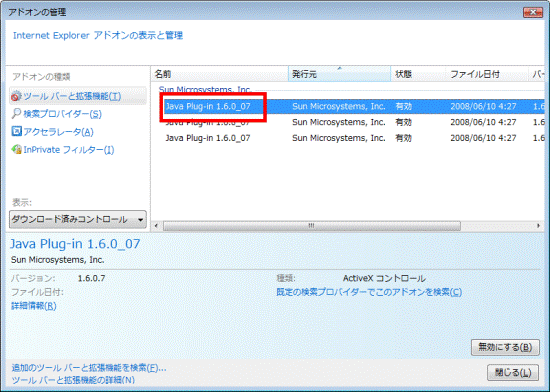Close the アドオンの管理 window

pos(533,12)
